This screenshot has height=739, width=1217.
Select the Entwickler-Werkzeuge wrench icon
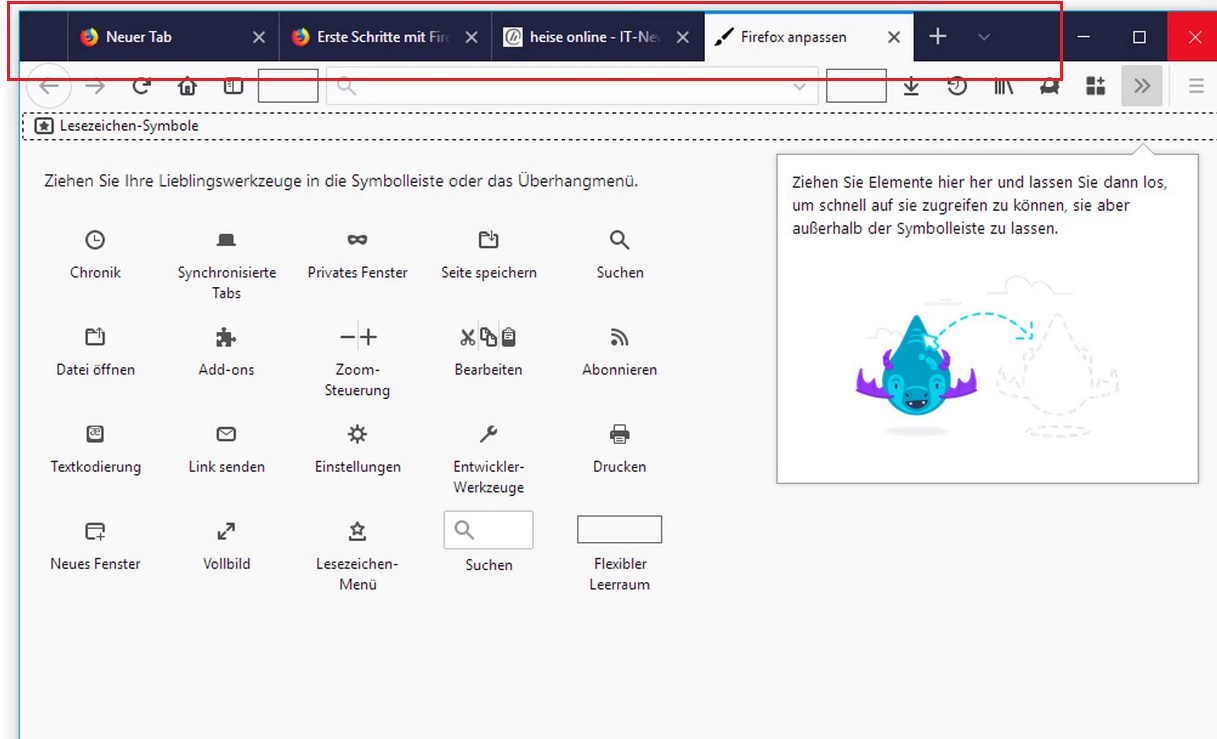coord(488,433)
